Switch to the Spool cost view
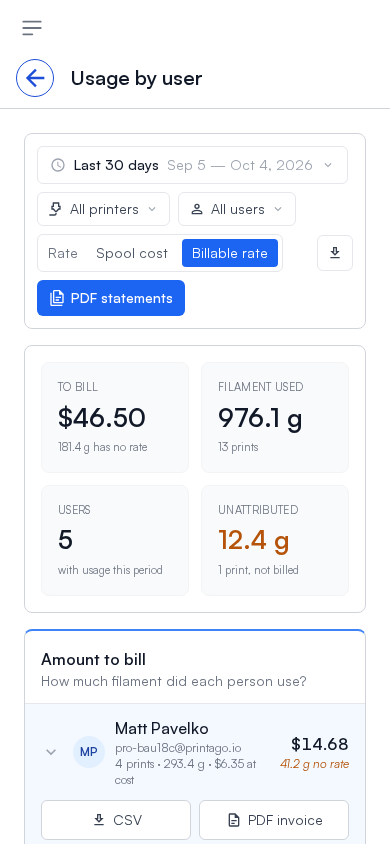Image resolution: width=390 pixels, height=844 pixels. pyautogui.click(x=132, y=253)
